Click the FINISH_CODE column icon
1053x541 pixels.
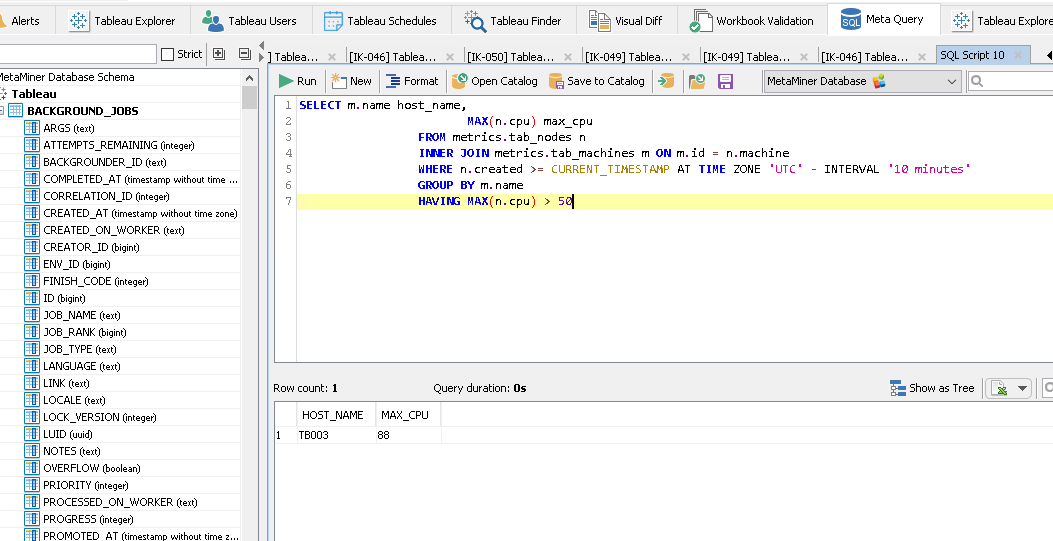click(32, 281)
